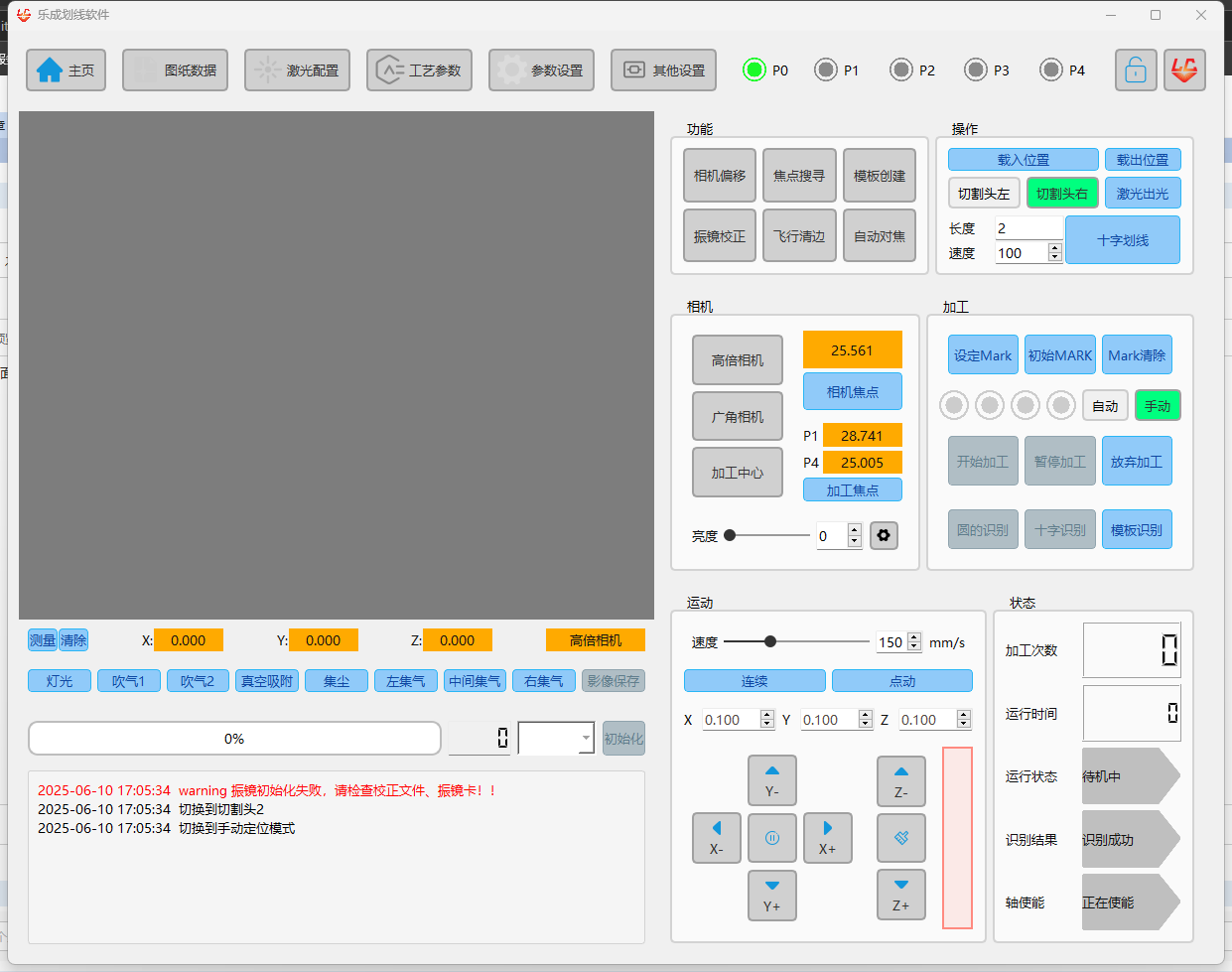This screenshot has width=1232, height=972.
Task: Jog the Y- up arrow
Action: [x=771, y=780]
